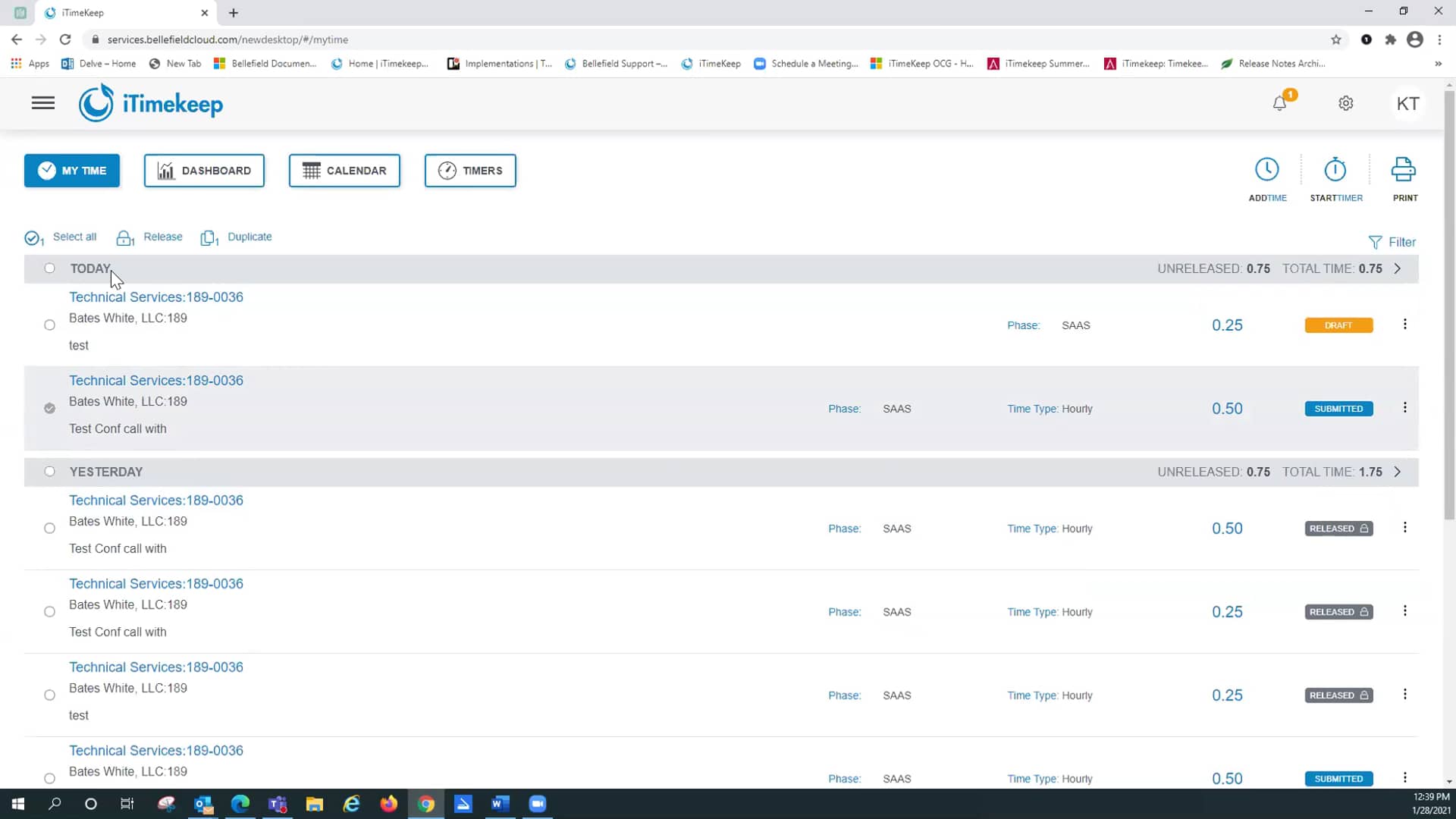
Task: Open Microsoft Word from the taskbar
Action: 500,804
